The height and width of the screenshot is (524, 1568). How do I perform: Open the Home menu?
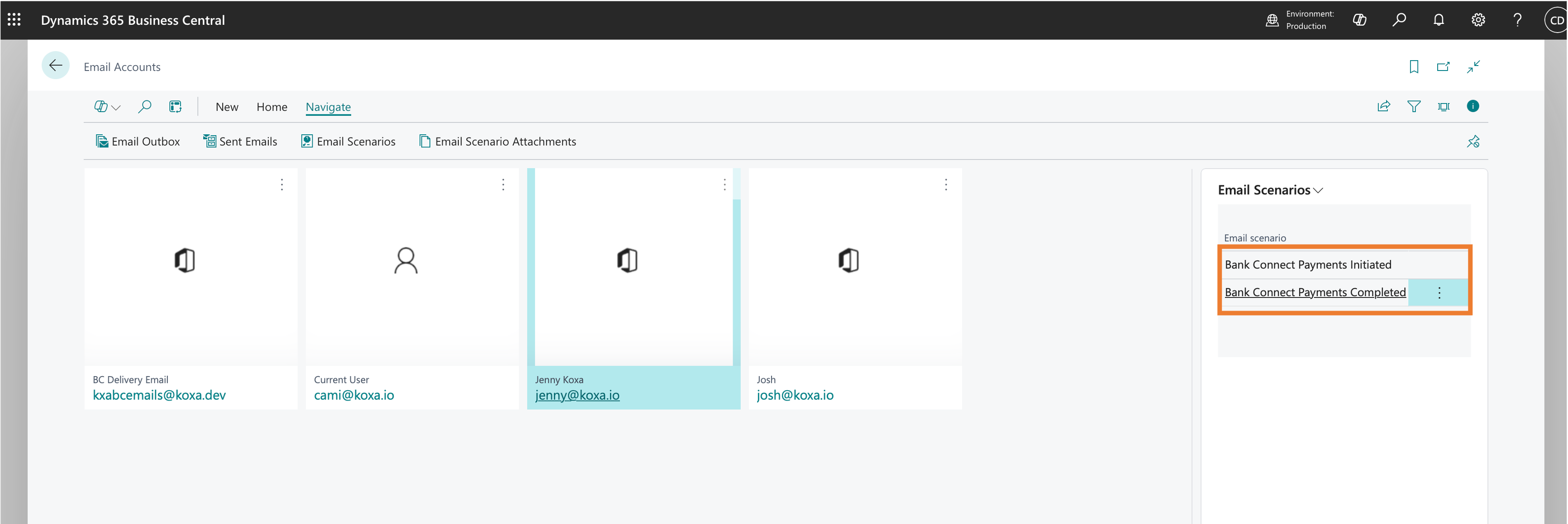tap(272, 107)
